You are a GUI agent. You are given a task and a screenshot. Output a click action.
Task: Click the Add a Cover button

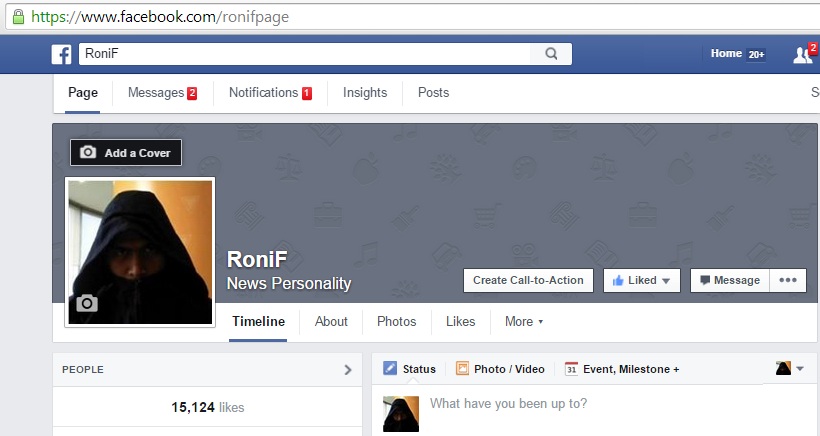tap(126, 153)
